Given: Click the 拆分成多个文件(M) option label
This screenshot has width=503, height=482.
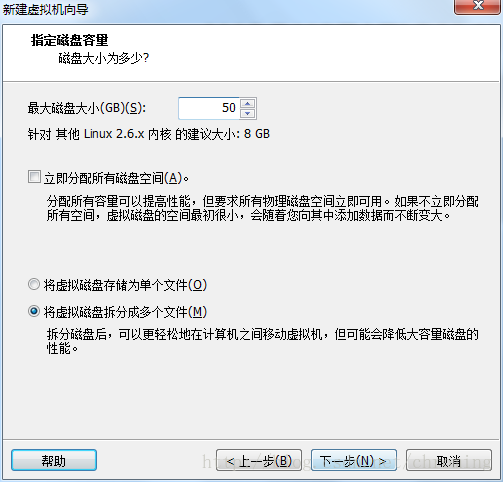Looking at the screenshot, I should click(x=125, y=312).
